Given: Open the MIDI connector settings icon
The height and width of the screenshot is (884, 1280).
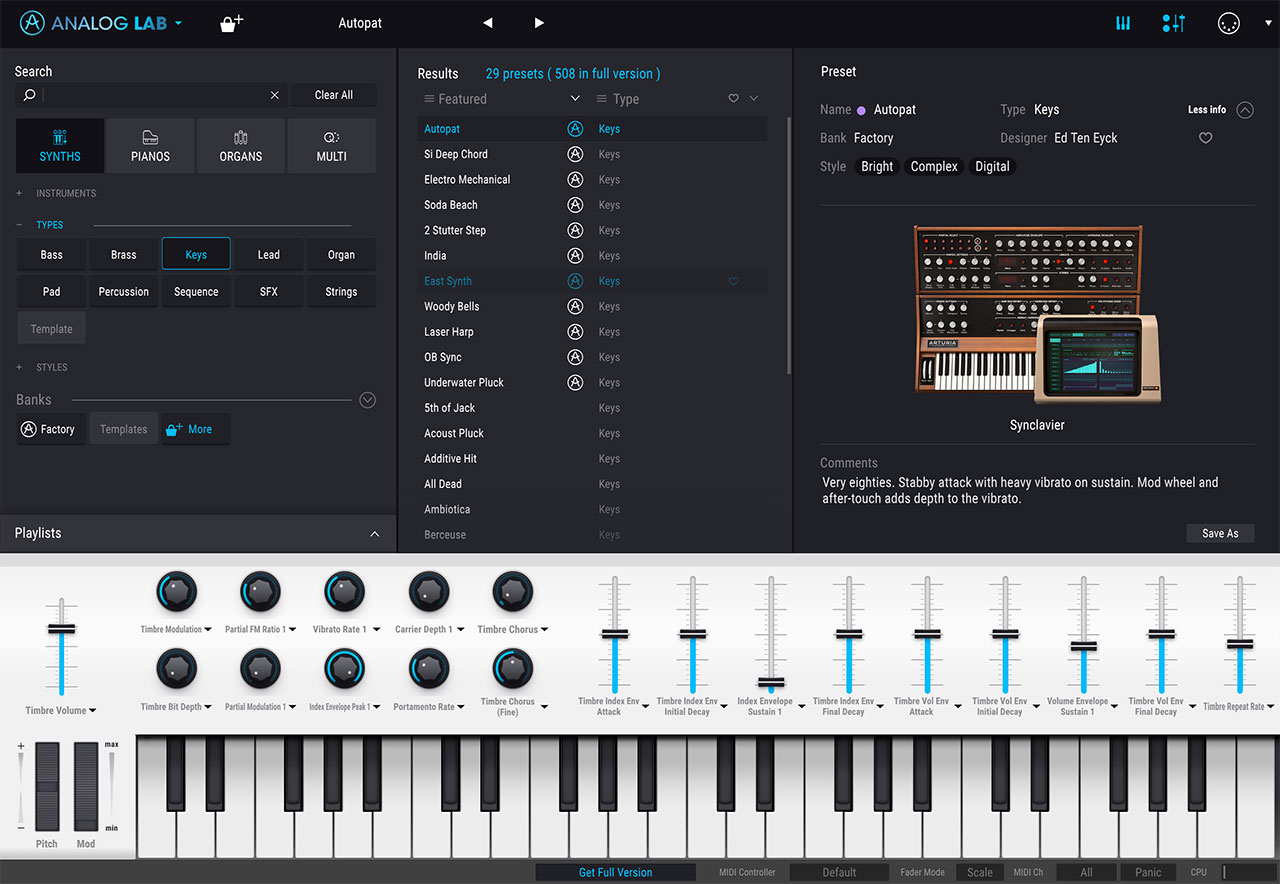Looking at the screenshot, I should click(x=1229, y=23).
